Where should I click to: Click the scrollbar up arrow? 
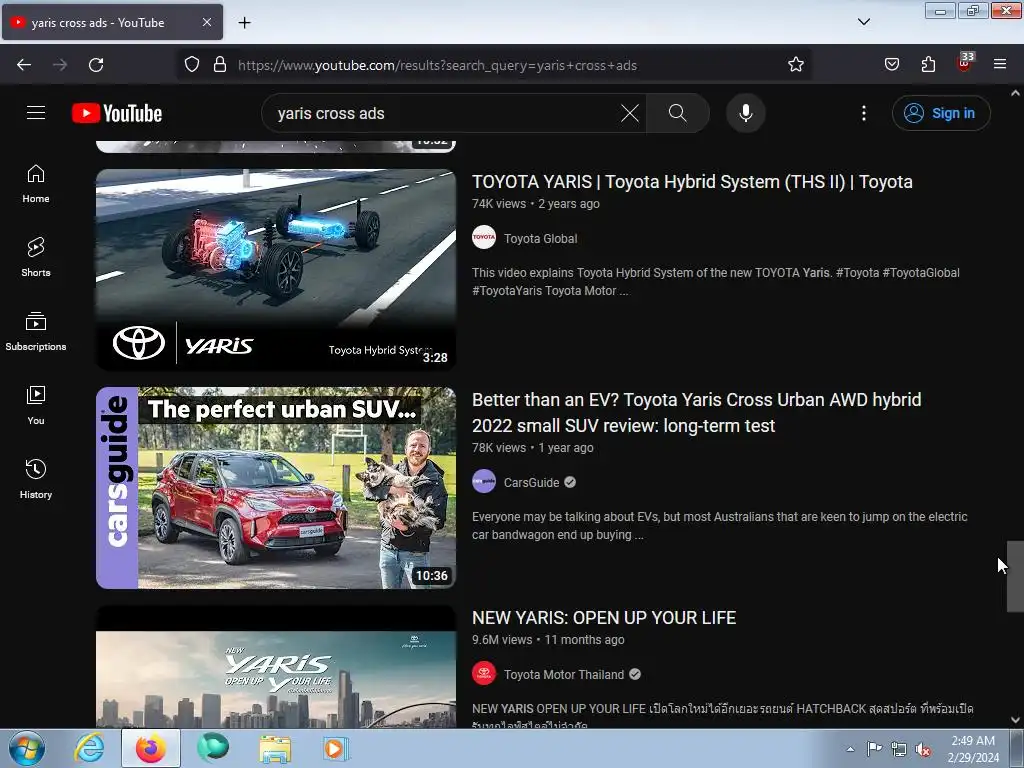click(1015, 93)
